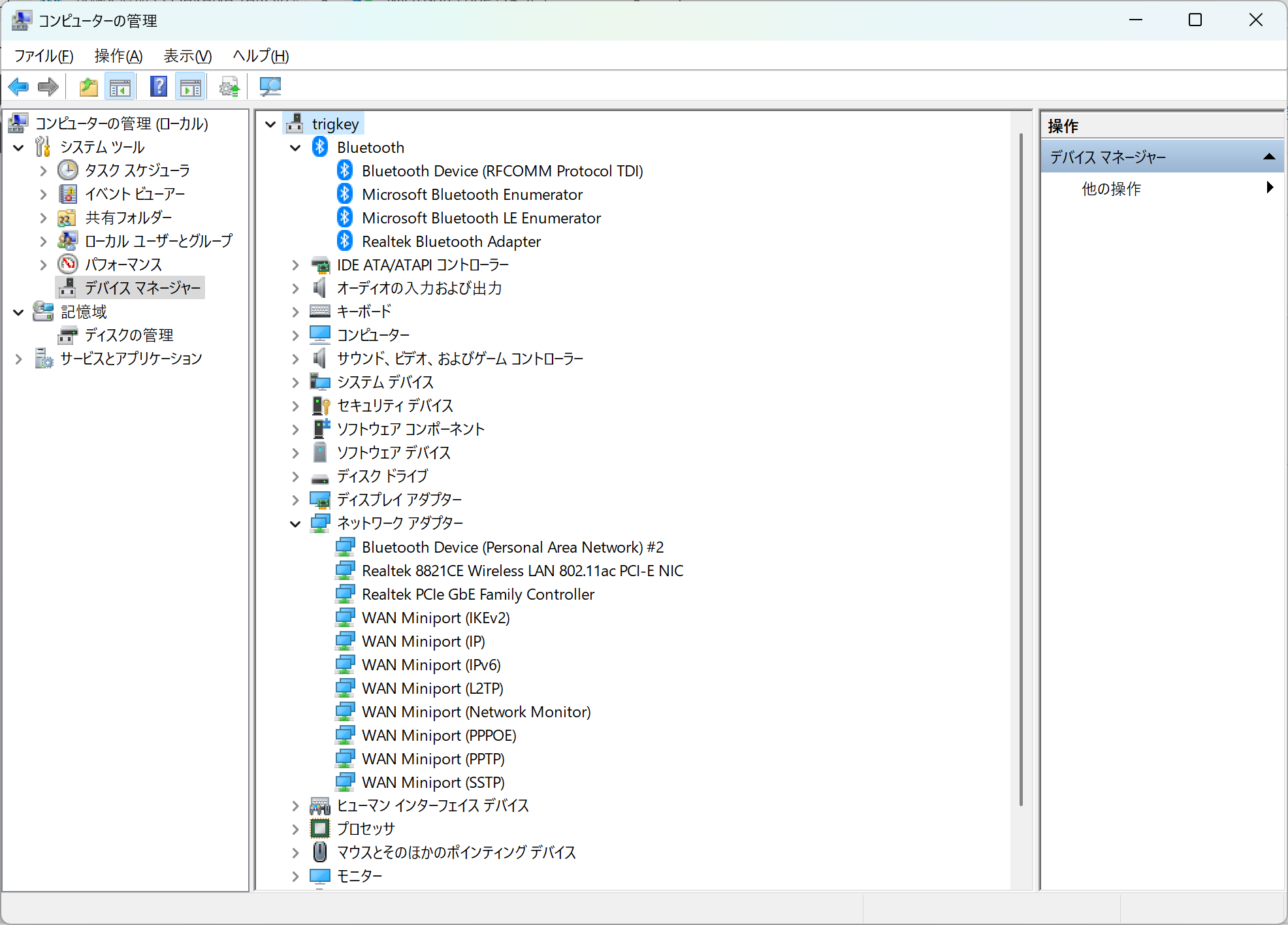Select Realtek 8821CE Wireless LAN 802.11ac PCI-E NIC
The width and height of the screenshot is (1288, 925).
523,571
